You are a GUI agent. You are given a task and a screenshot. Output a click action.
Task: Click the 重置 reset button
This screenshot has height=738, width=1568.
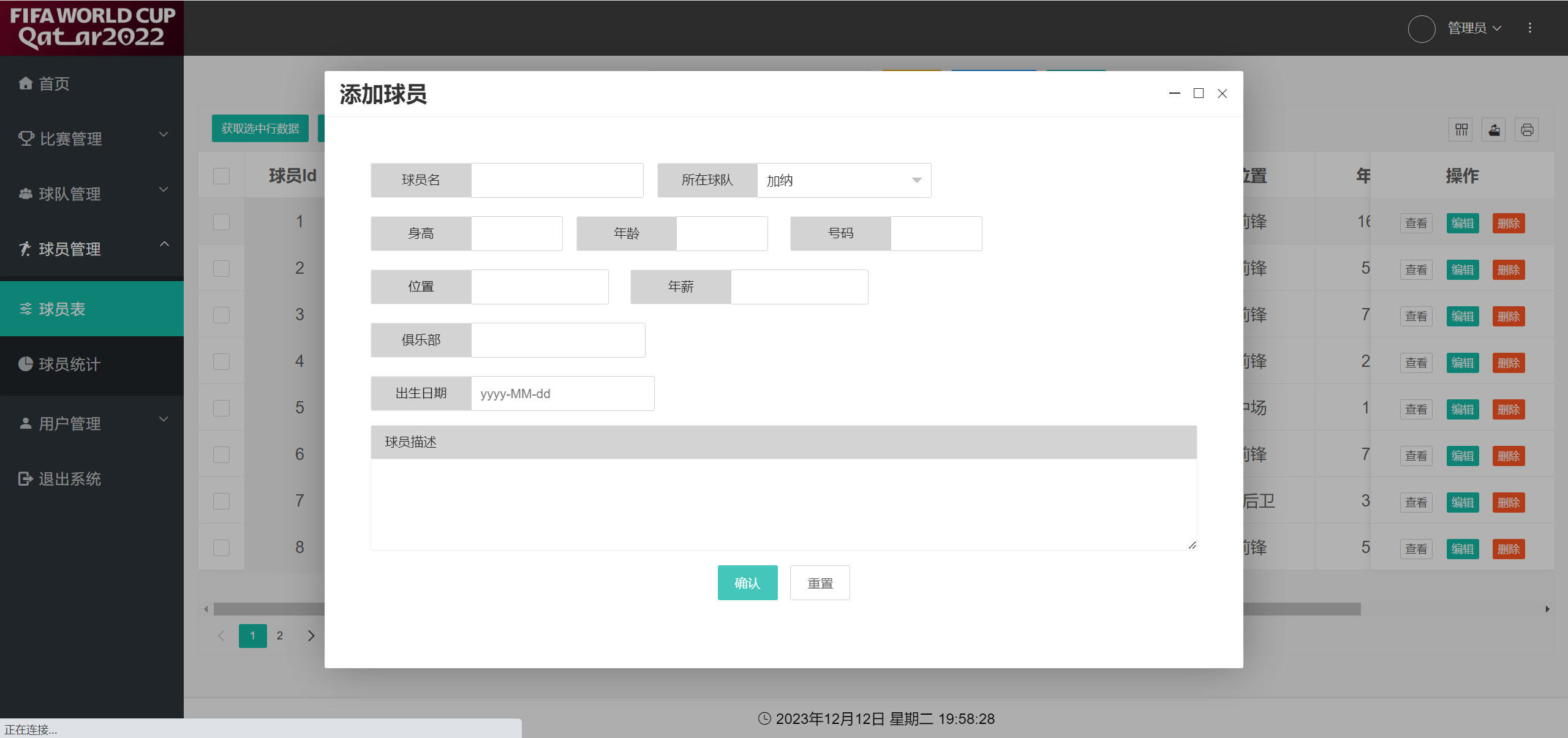(x=820, y=583)
